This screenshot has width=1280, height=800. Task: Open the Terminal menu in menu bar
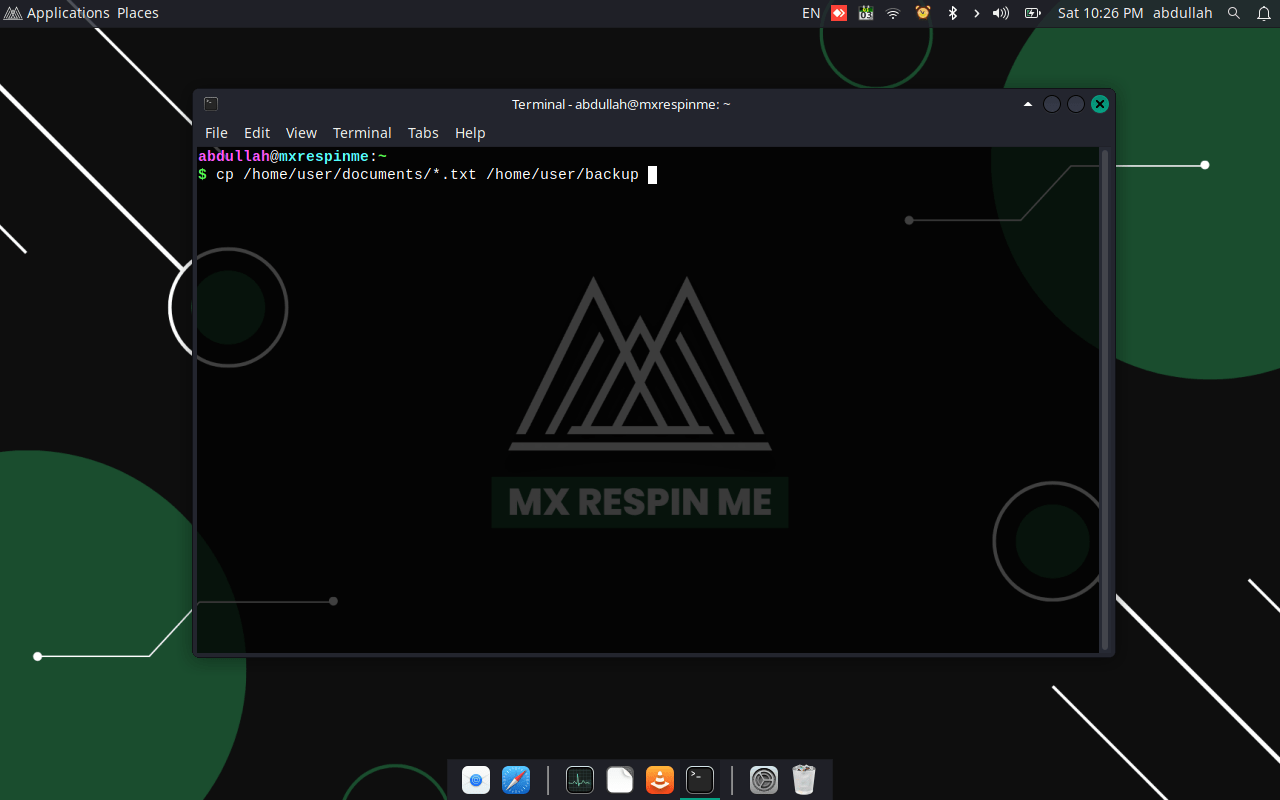[362, 133]
